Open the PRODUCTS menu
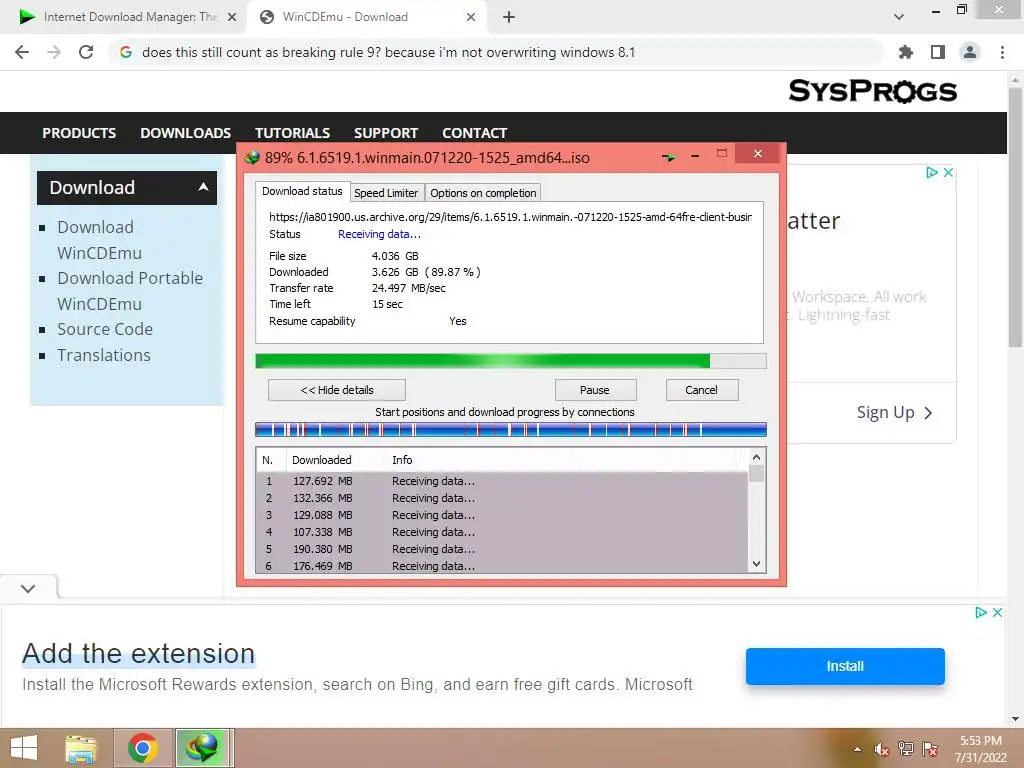The width and height of the screenshot is (1024, 768). coord(79,133)
